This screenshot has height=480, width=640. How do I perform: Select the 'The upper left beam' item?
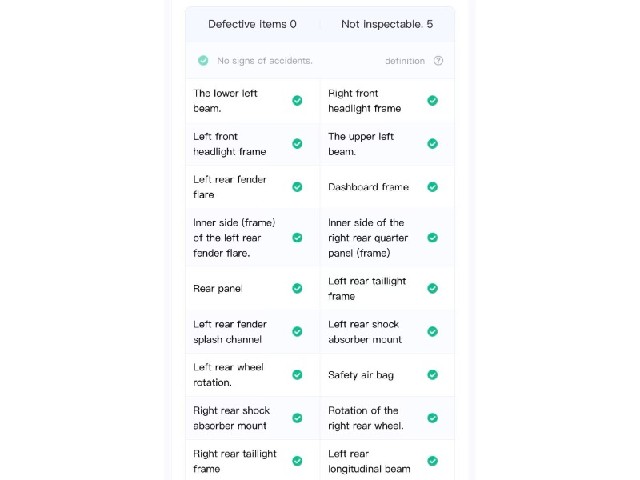coord(387,144)
